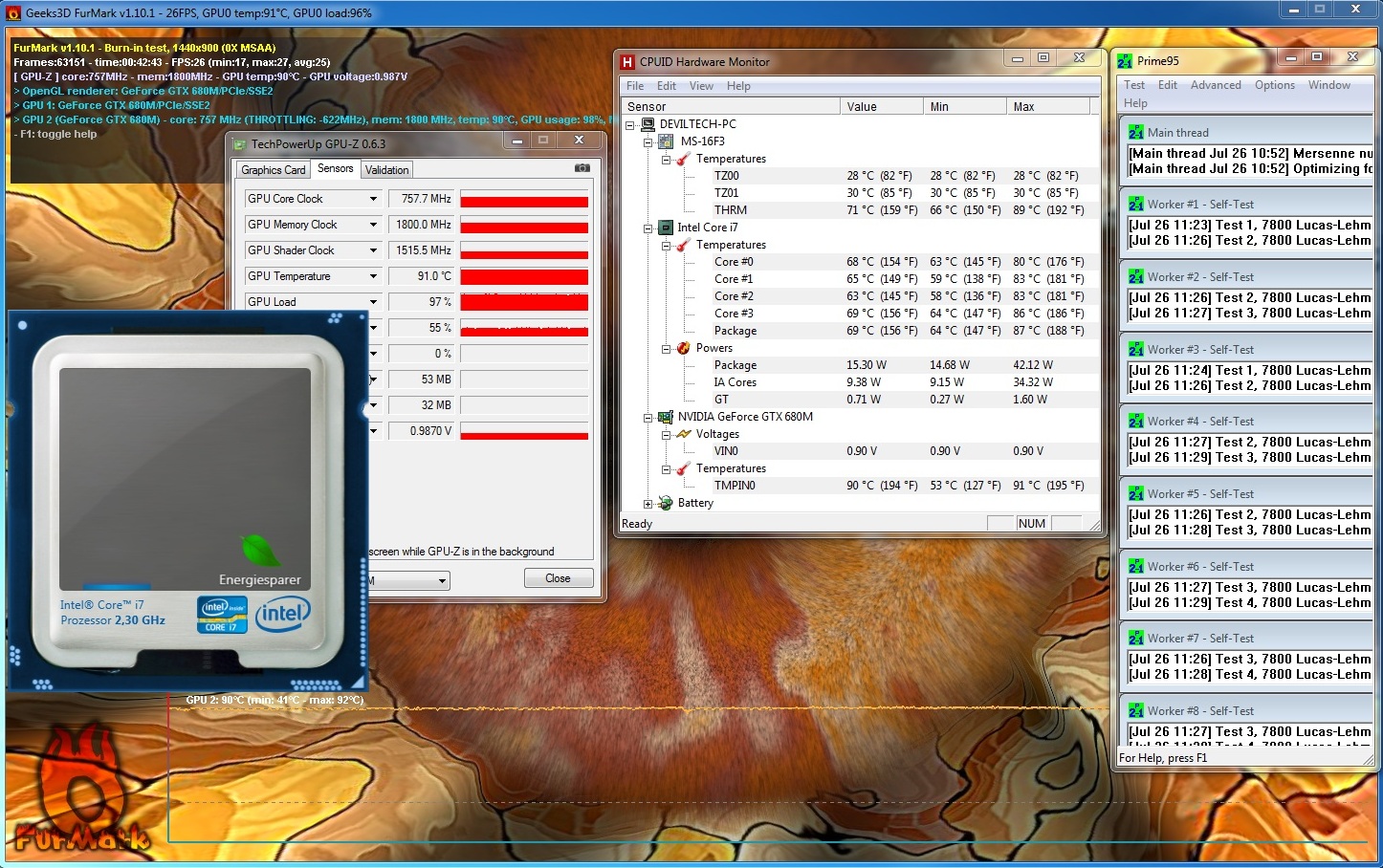Click the Worker #3 Self-Test window icon
The height and width of the screenshot is (868, 1383).
click(x=1136, y=349)
